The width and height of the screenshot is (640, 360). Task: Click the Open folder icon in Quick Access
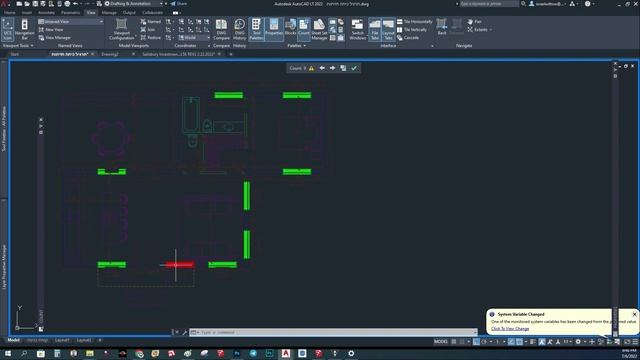coord(27,4)
